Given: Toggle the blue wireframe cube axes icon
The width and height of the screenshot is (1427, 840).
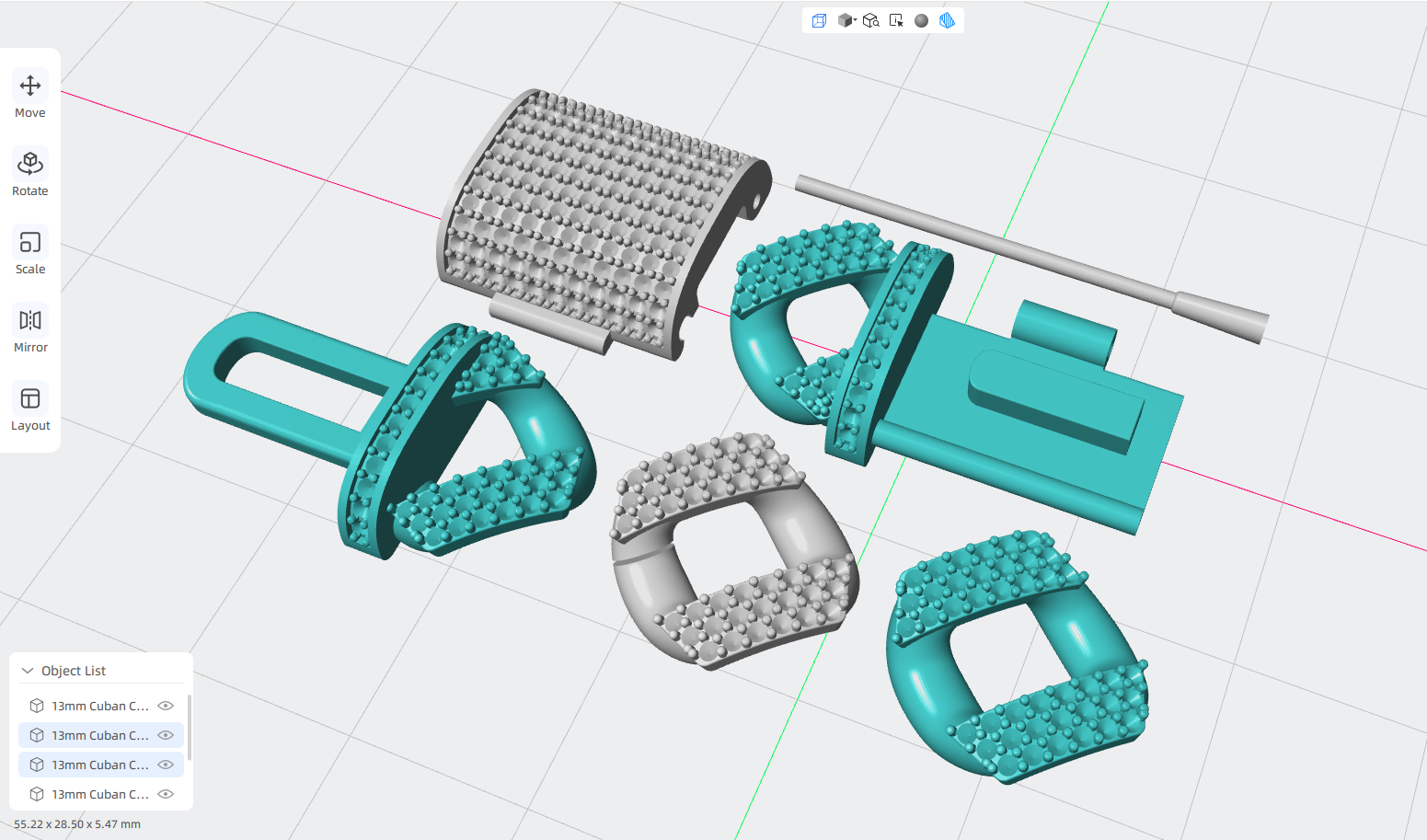Looking at the screenshot, I should (x=819, y=20).
